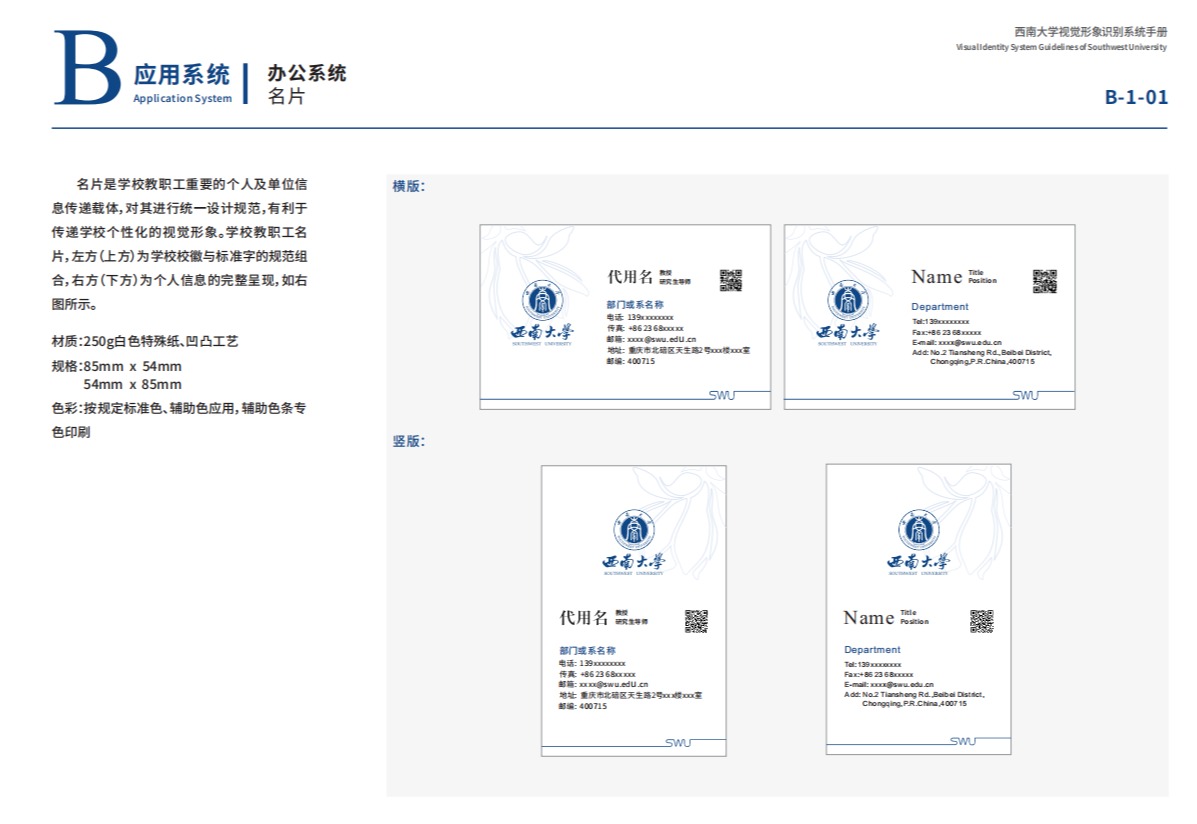Click Name text on vertical English card
This screenshot has width=1197, height=824.
pos(868,618)
